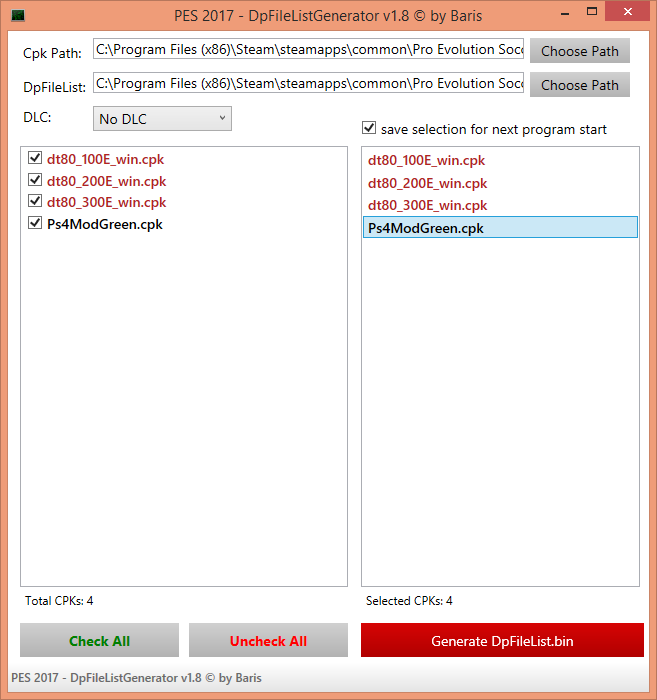Image resolution: width=657 pixels, height=700 pixels.
Task: Uncheck dt80_200E_win.cpk checkbox
Action: (x=35, y=179)
